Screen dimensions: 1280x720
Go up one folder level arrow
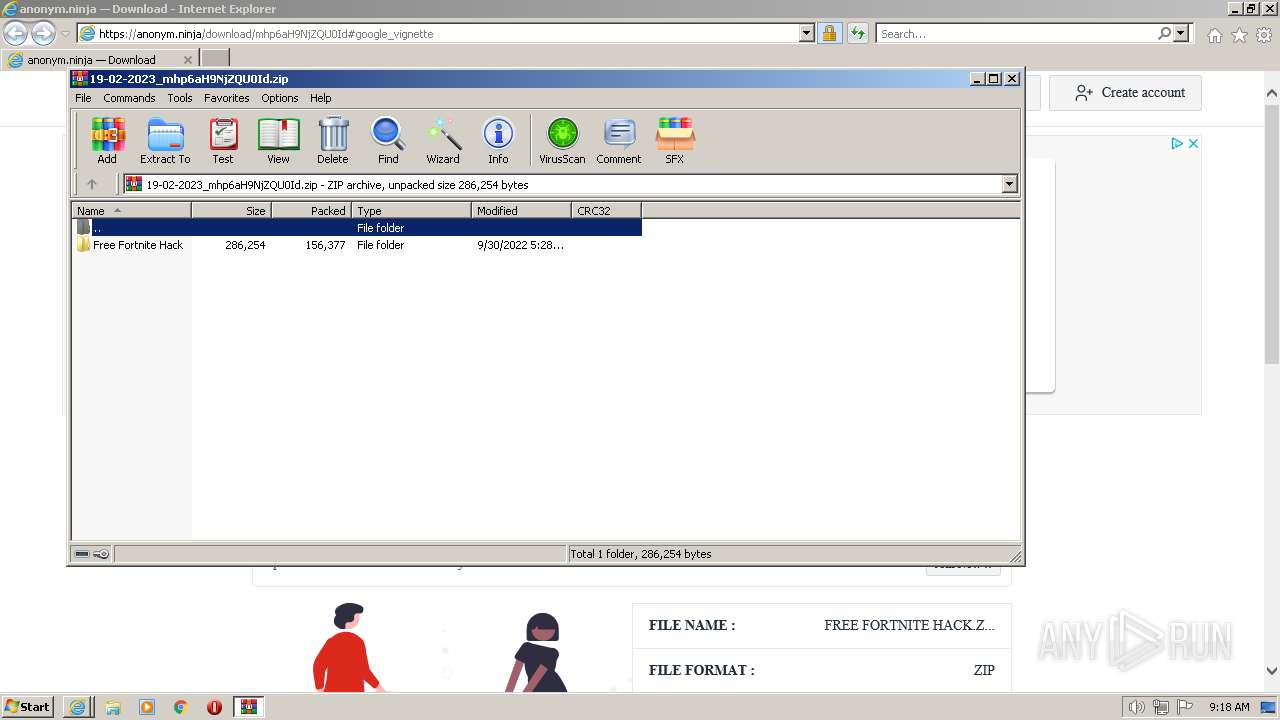(92, 184)
